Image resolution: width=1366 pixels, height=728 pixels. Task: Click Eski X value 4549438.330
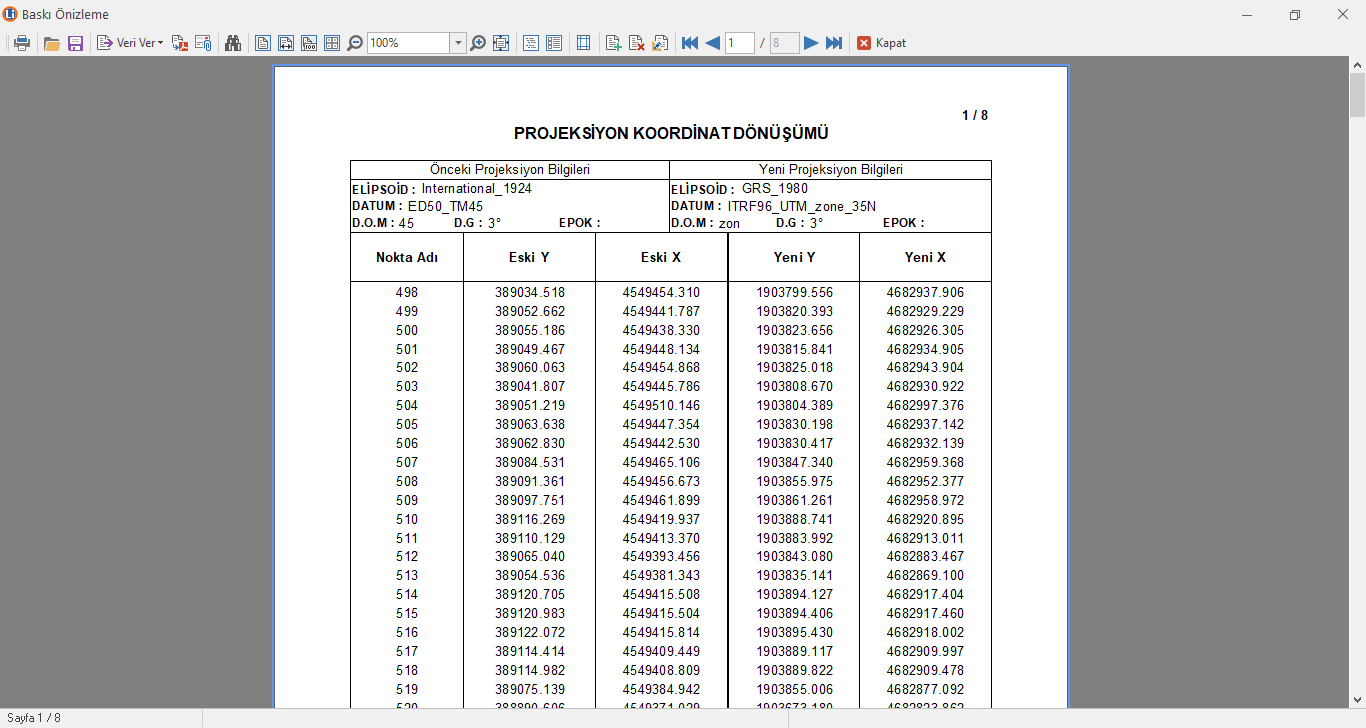coord(661,330)
